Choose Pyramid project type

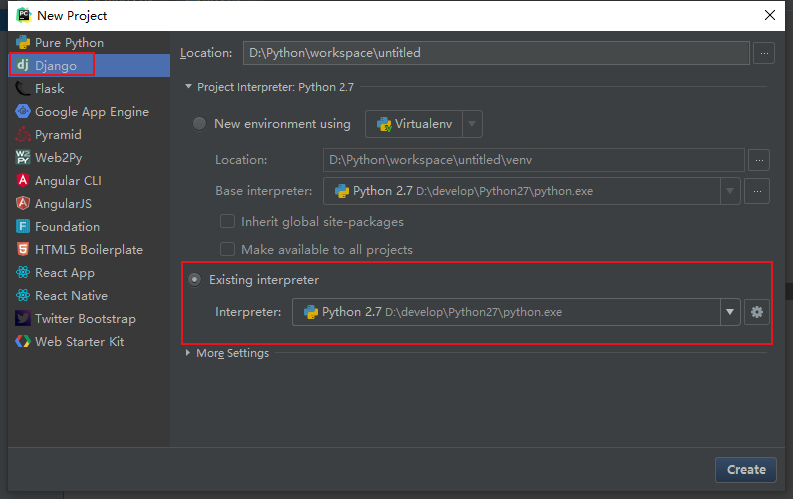(x=89, y=134)
